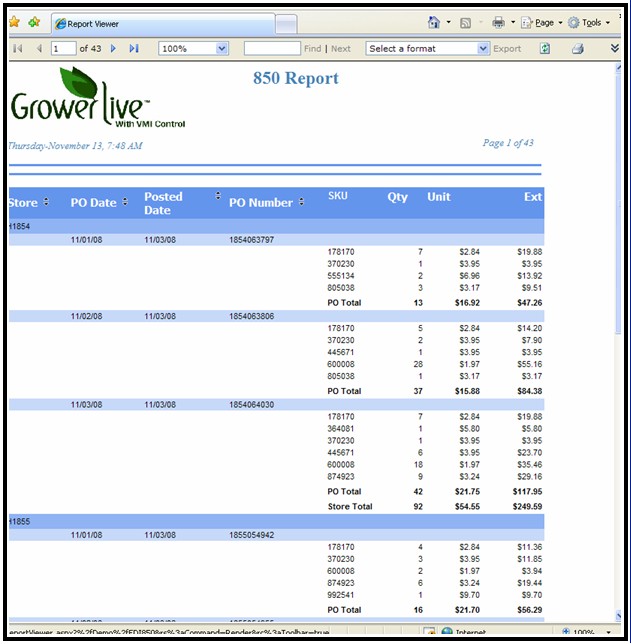
Task: Print the report via the report toolbar printer icon
Action: tap(577, 48)
